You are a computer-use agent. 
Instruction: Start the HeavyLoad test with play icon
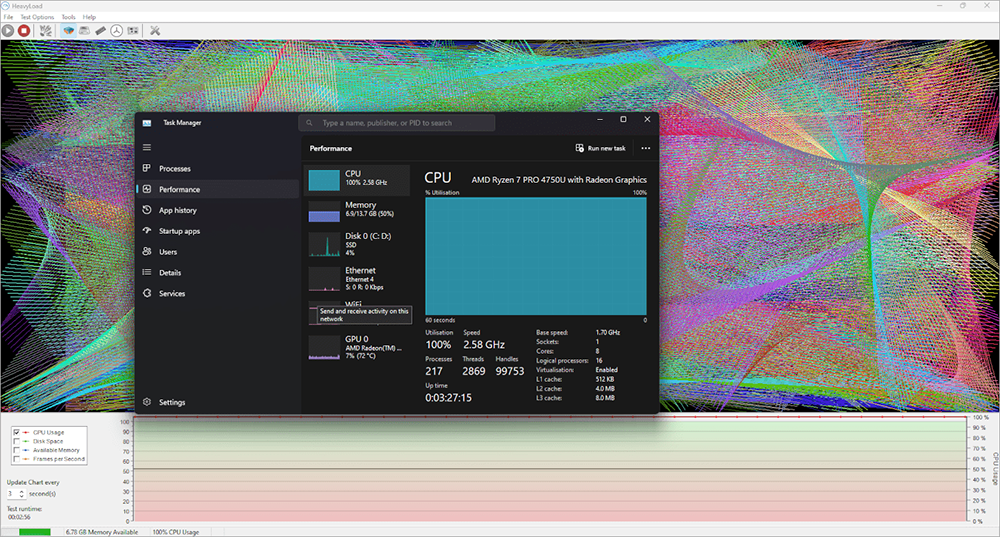click(8, 30)
